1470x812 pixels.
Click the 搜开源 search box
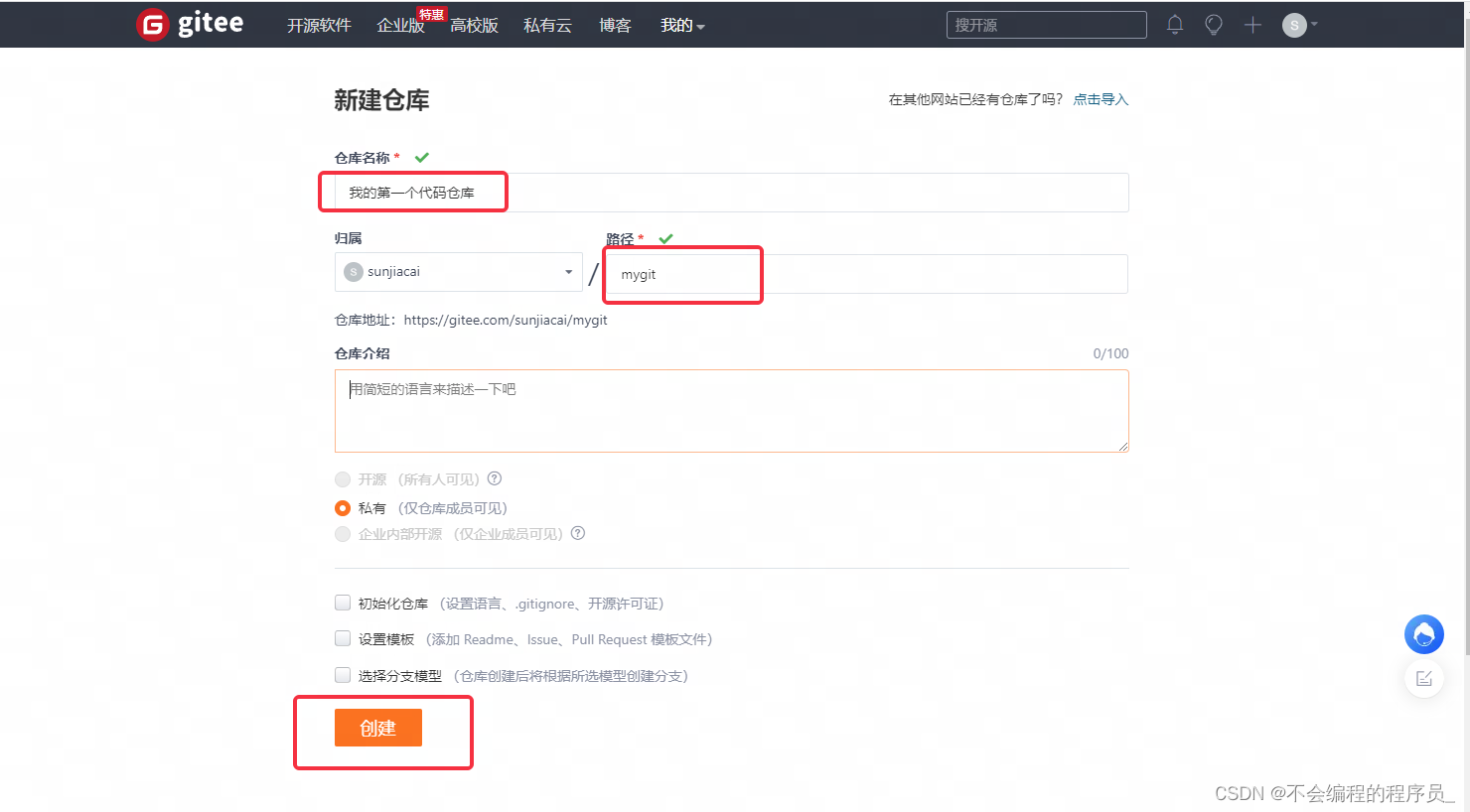tap(1047, 25)
